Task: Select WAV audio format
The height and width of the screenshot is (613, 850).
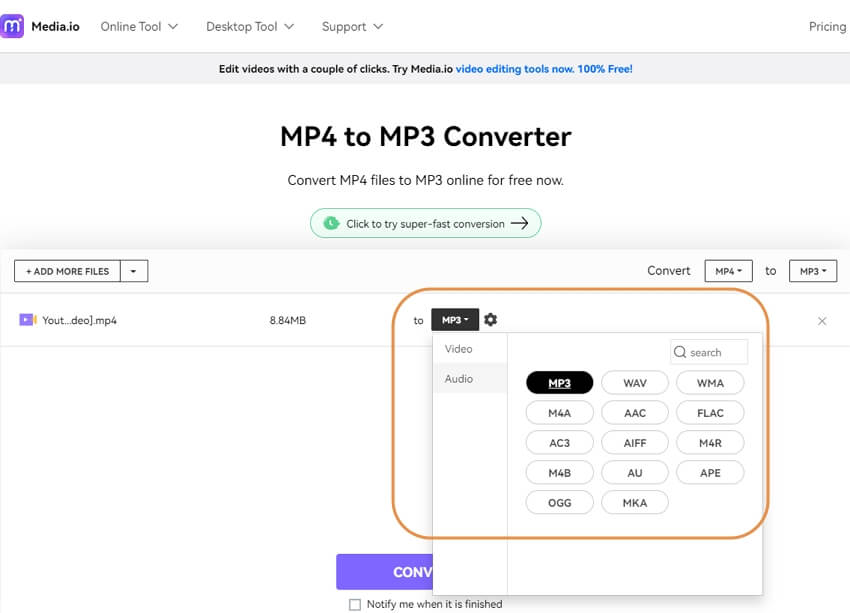Action: pyautogui.click(x=635, y=383)
